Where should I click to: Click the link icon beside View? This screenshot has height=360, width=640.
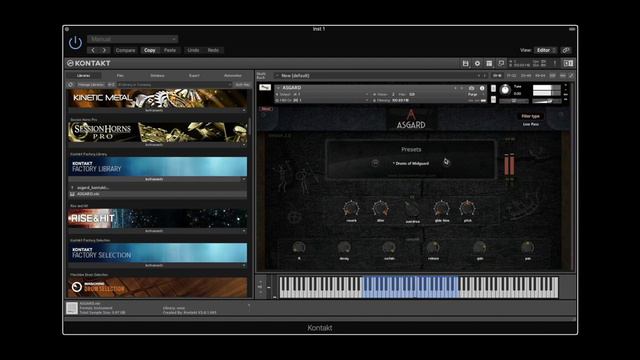(x=566, y=50)
